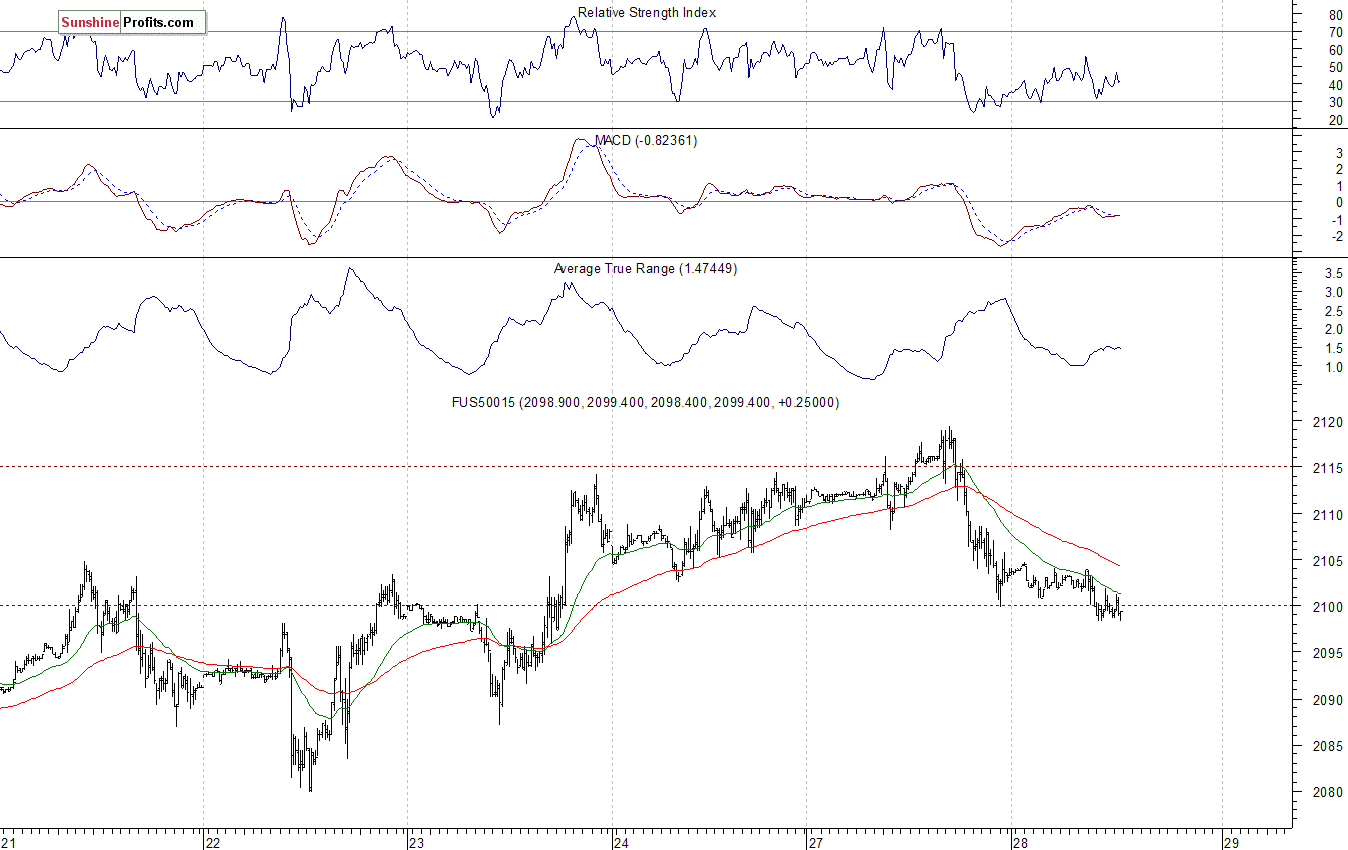Click the ATR axis value 1.5
This screenshot has width=1348, height=850.
coord(1333,349)
